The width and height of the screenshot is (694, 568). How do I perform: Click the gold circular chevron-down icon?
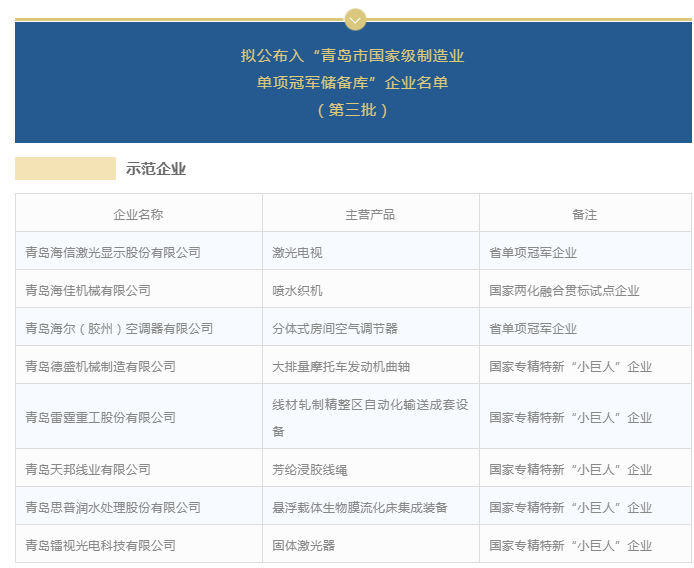point(355,19)
